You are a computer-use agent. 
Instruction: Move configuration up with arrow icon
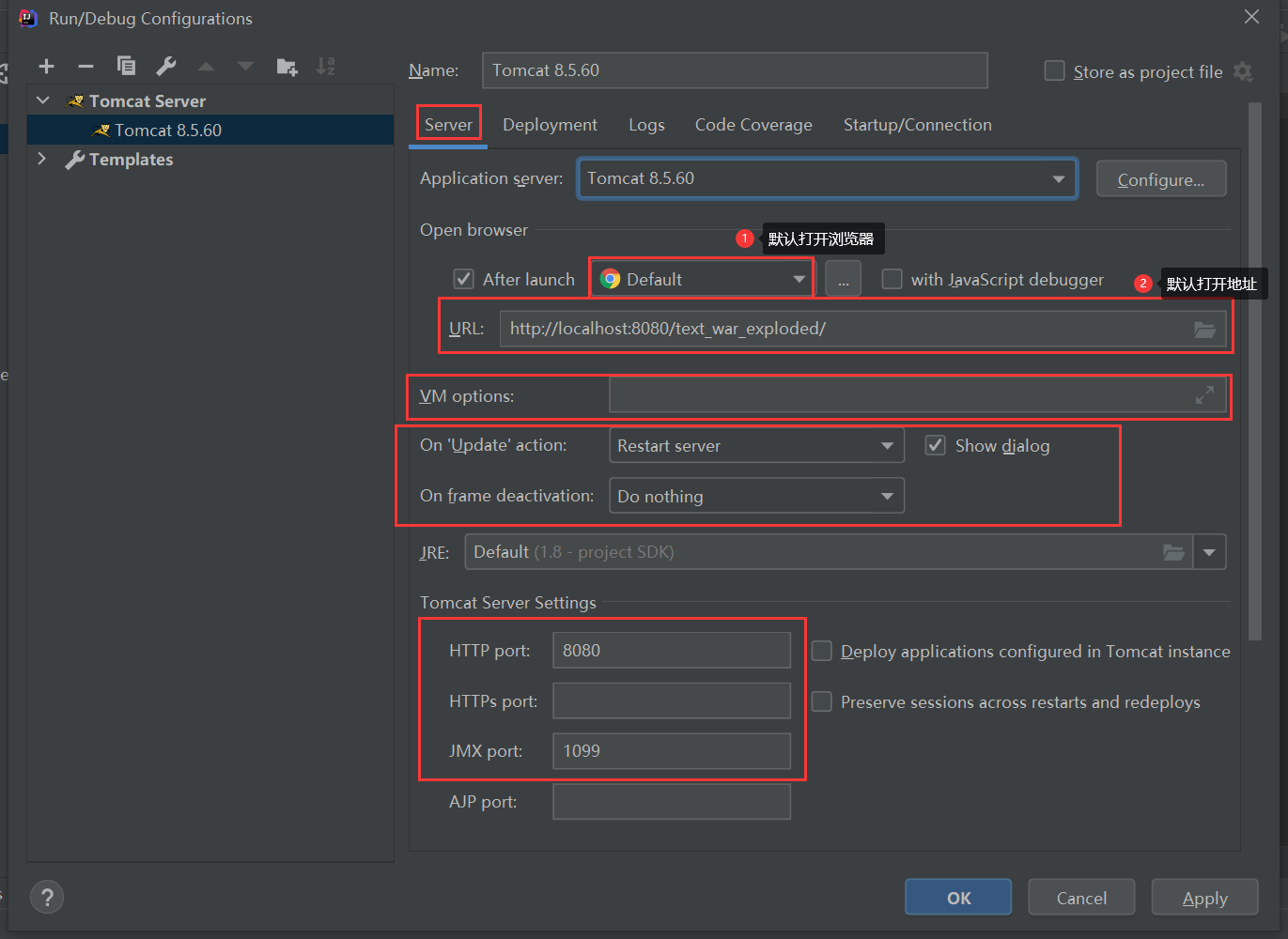coord(206,66)
